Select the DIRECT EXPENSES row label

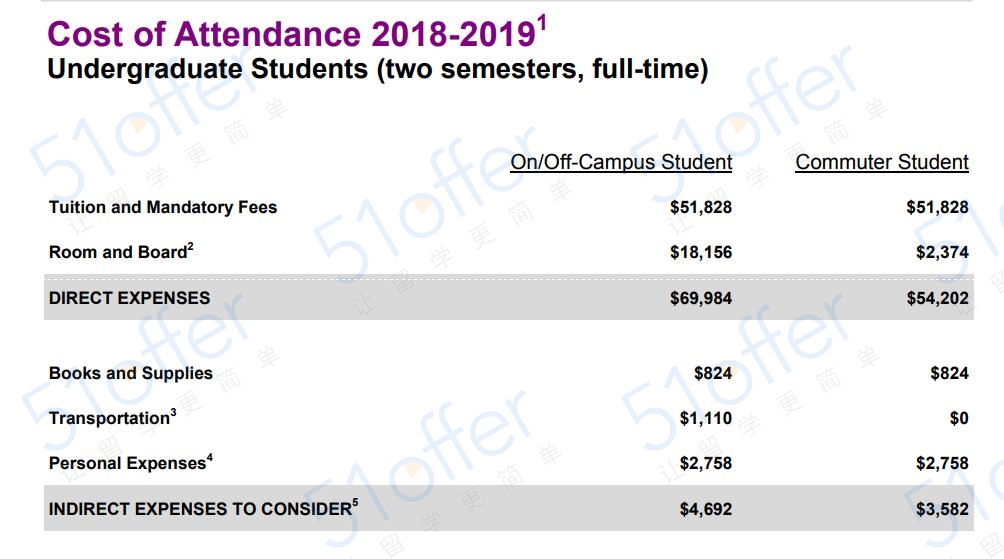(x=129, y=298)
